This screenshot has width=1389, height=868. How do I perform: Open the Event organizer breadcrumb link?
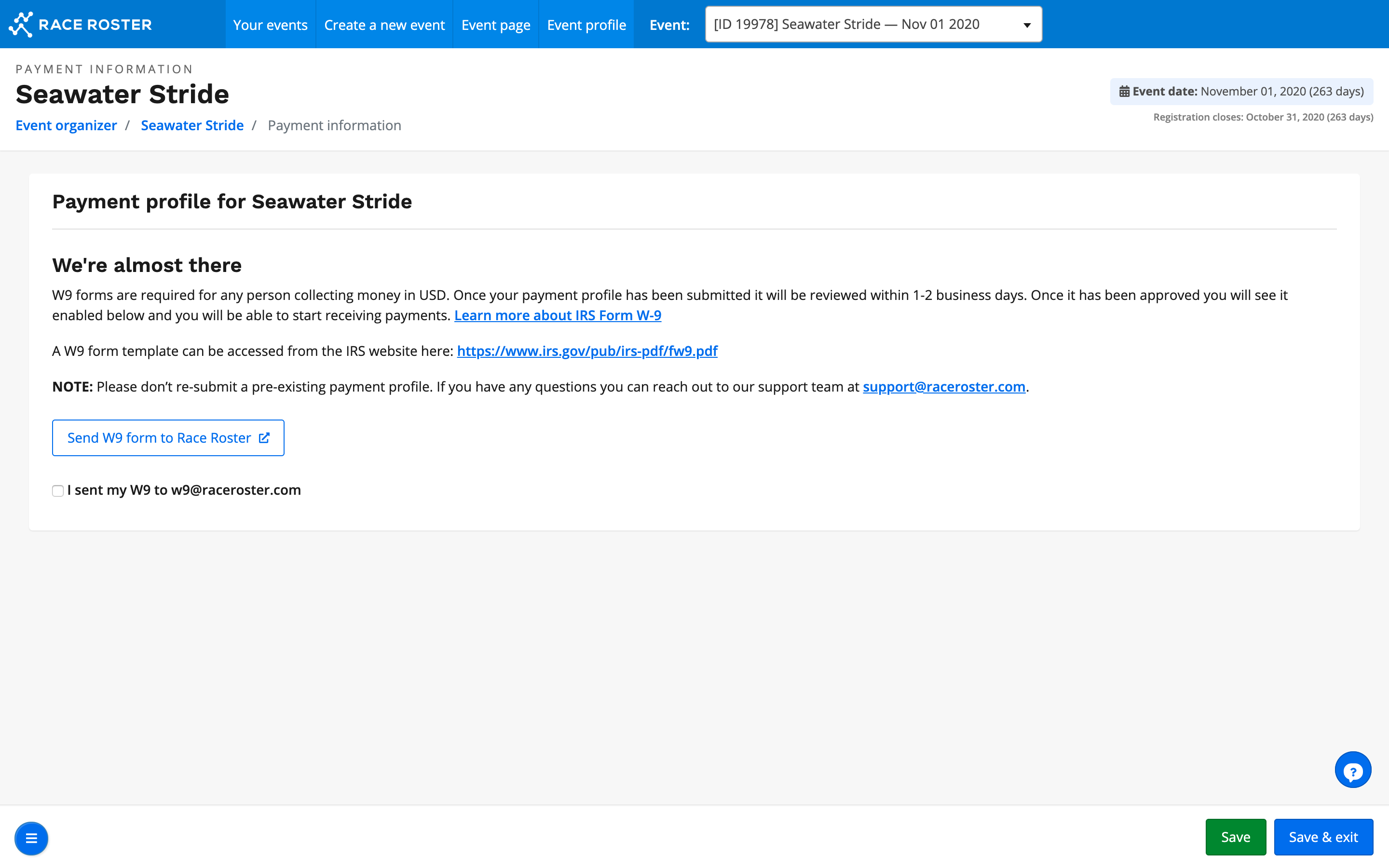pyautogui.click(x=66, y=125)
